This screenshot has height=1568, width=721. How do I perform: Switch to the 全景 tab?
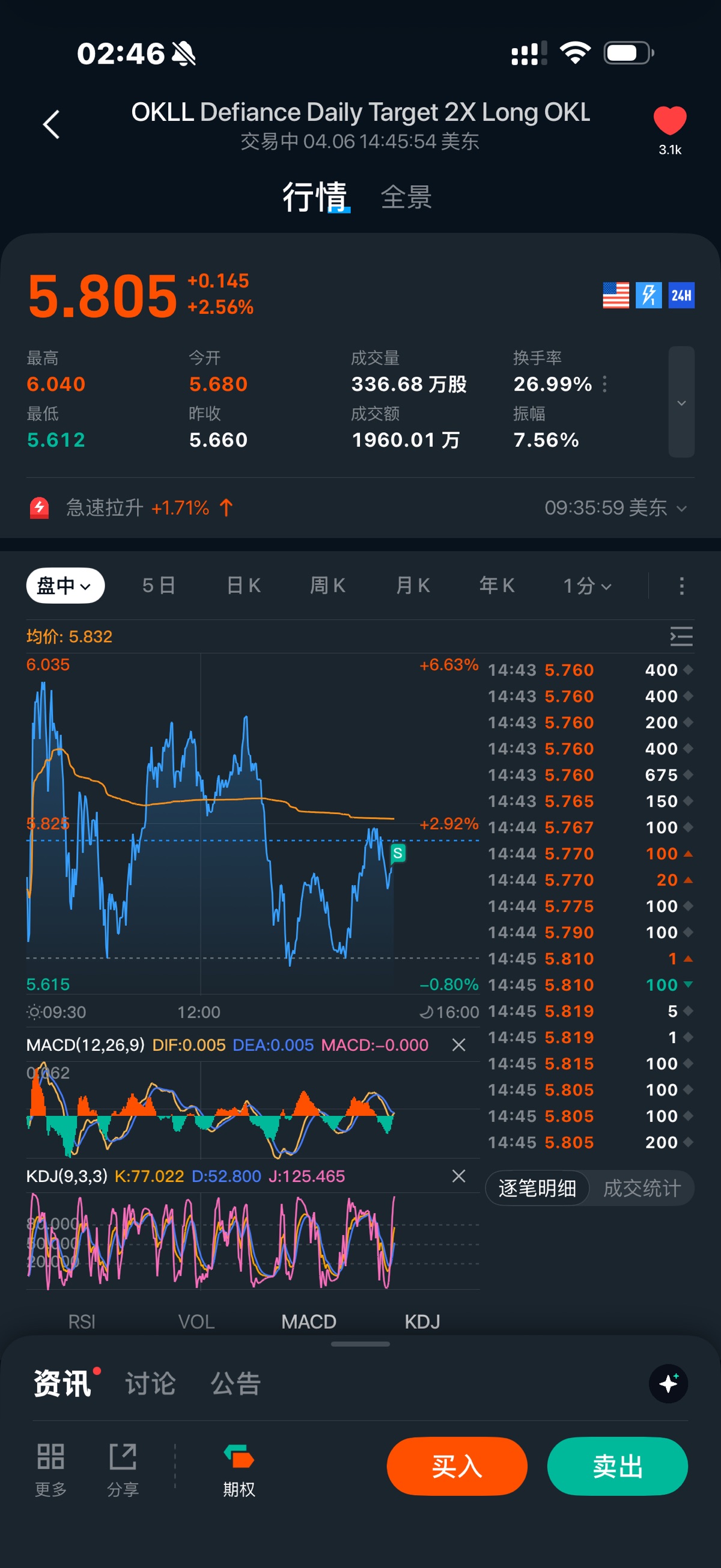pos(406,197)
